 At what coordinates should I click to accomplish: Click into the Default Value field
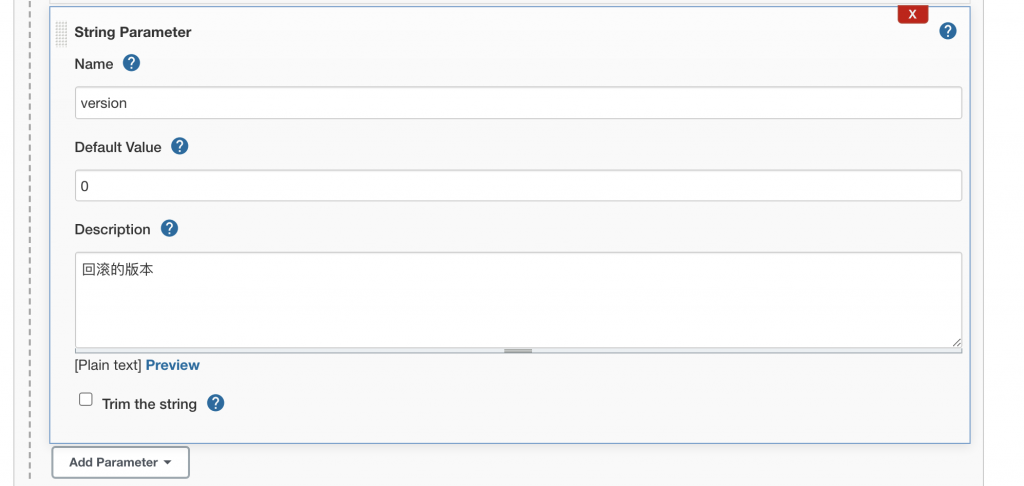click(x=518, y=186)
